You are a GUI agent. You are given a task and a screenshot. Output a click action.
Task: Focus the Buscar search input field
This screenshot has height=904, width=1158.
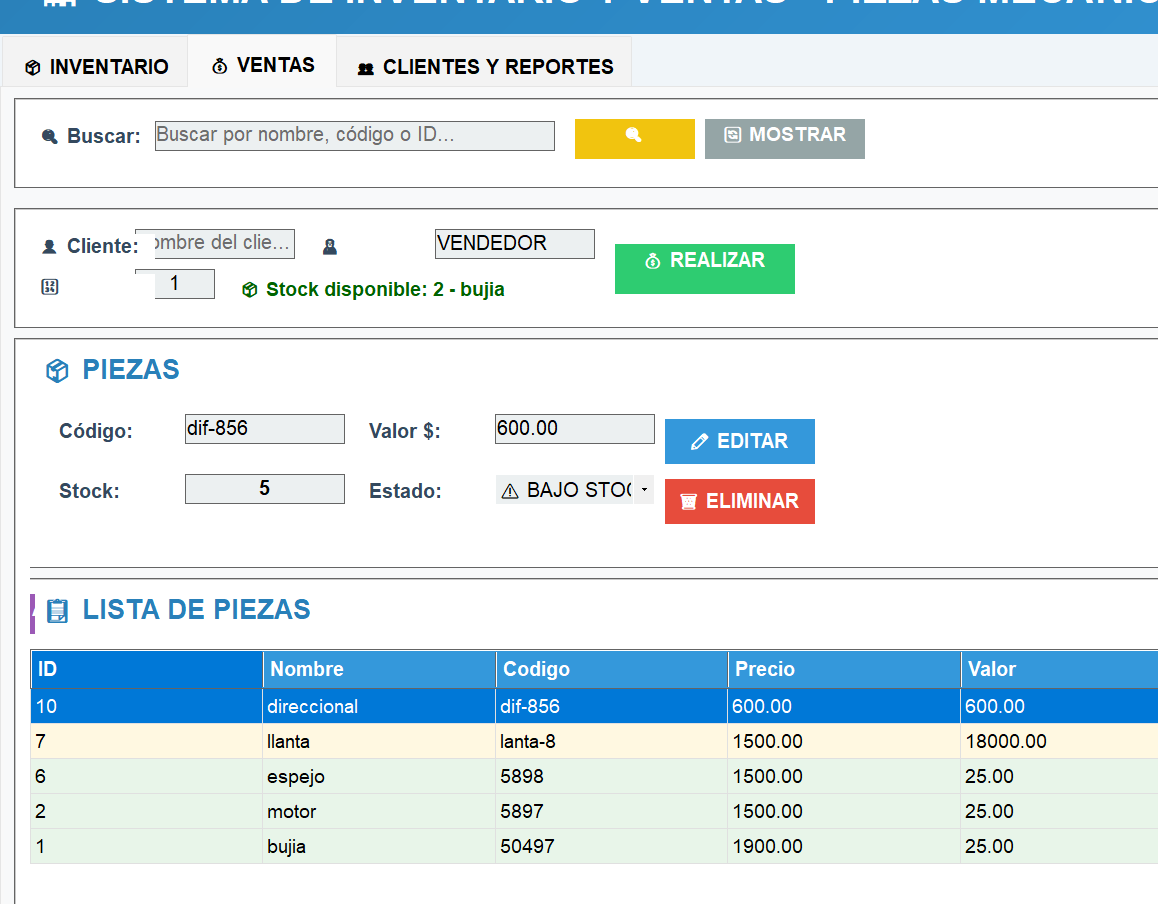click(x=354, y=135)
